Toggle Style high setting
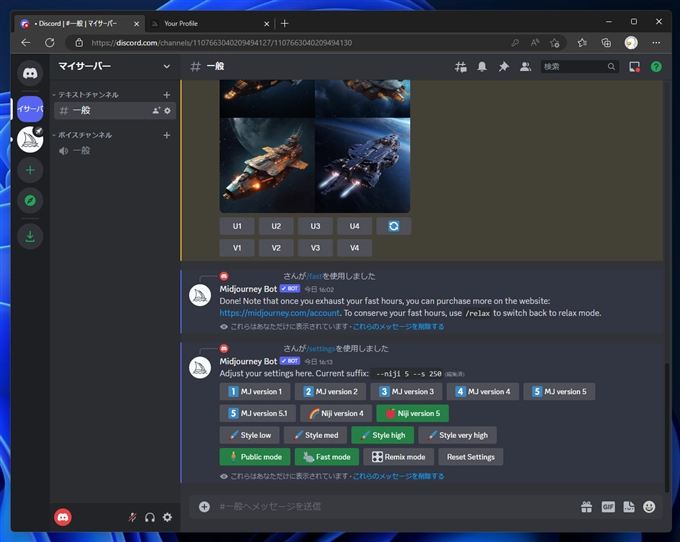This screenshot has height=542, width=680. point(382,435)
